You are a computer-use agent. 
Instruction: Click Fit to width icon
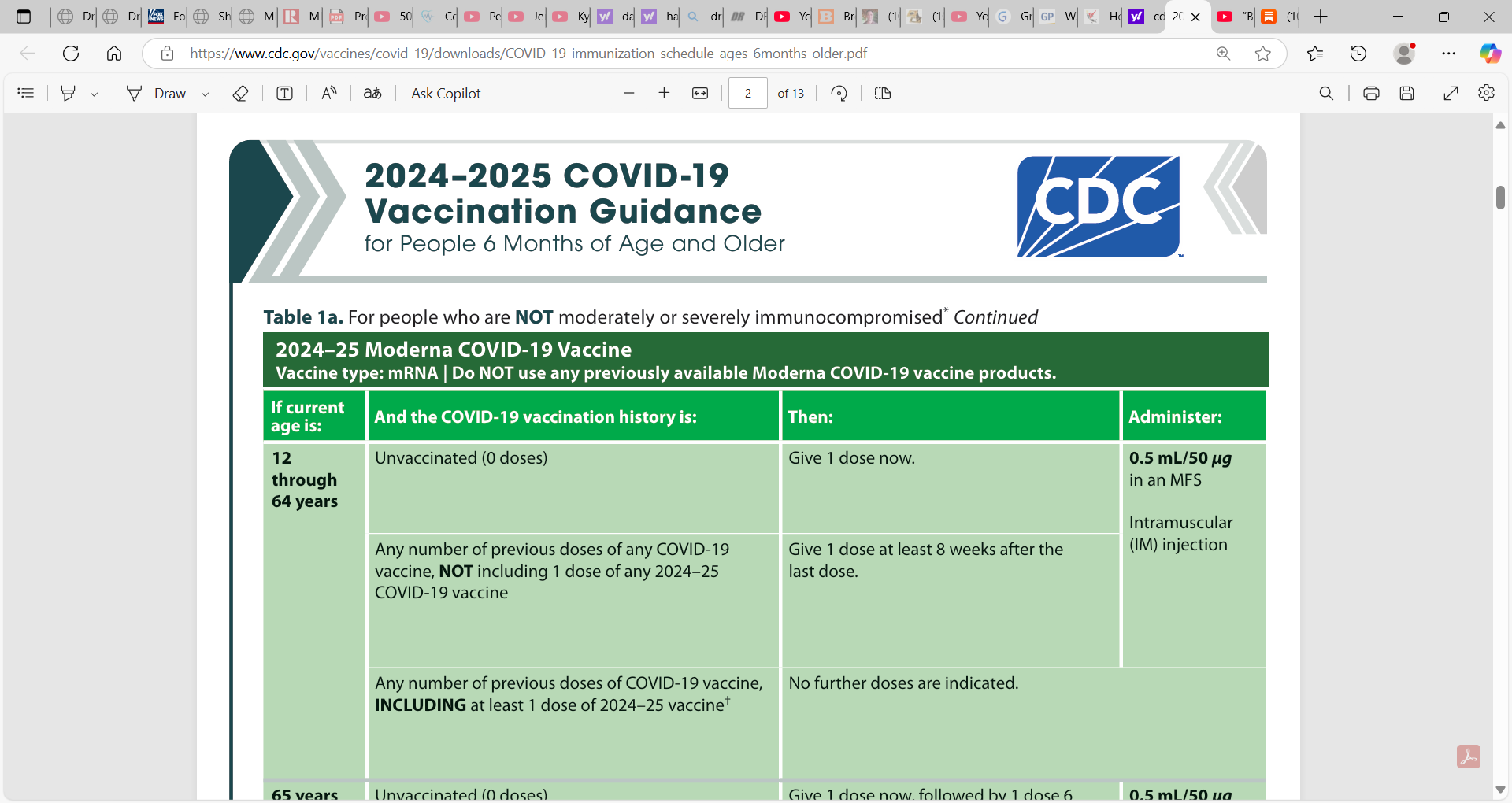coord(700,93)
